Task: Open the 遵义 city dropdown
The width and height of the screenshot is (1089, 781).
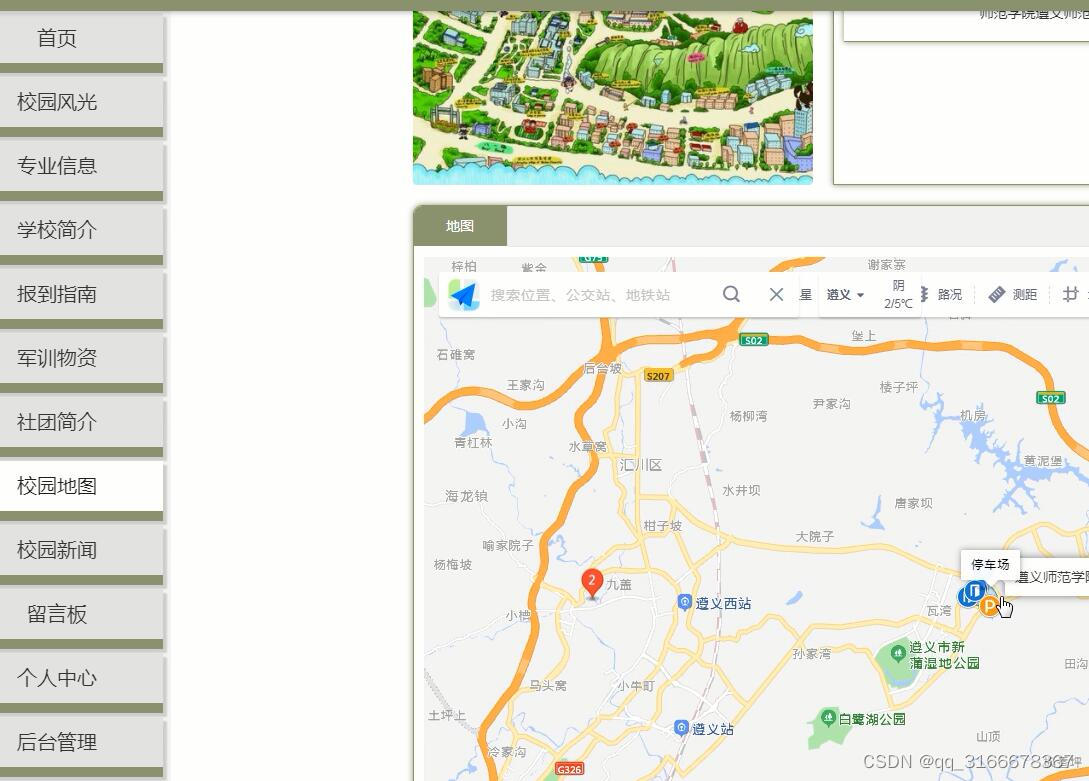Action: pos(843,294)
